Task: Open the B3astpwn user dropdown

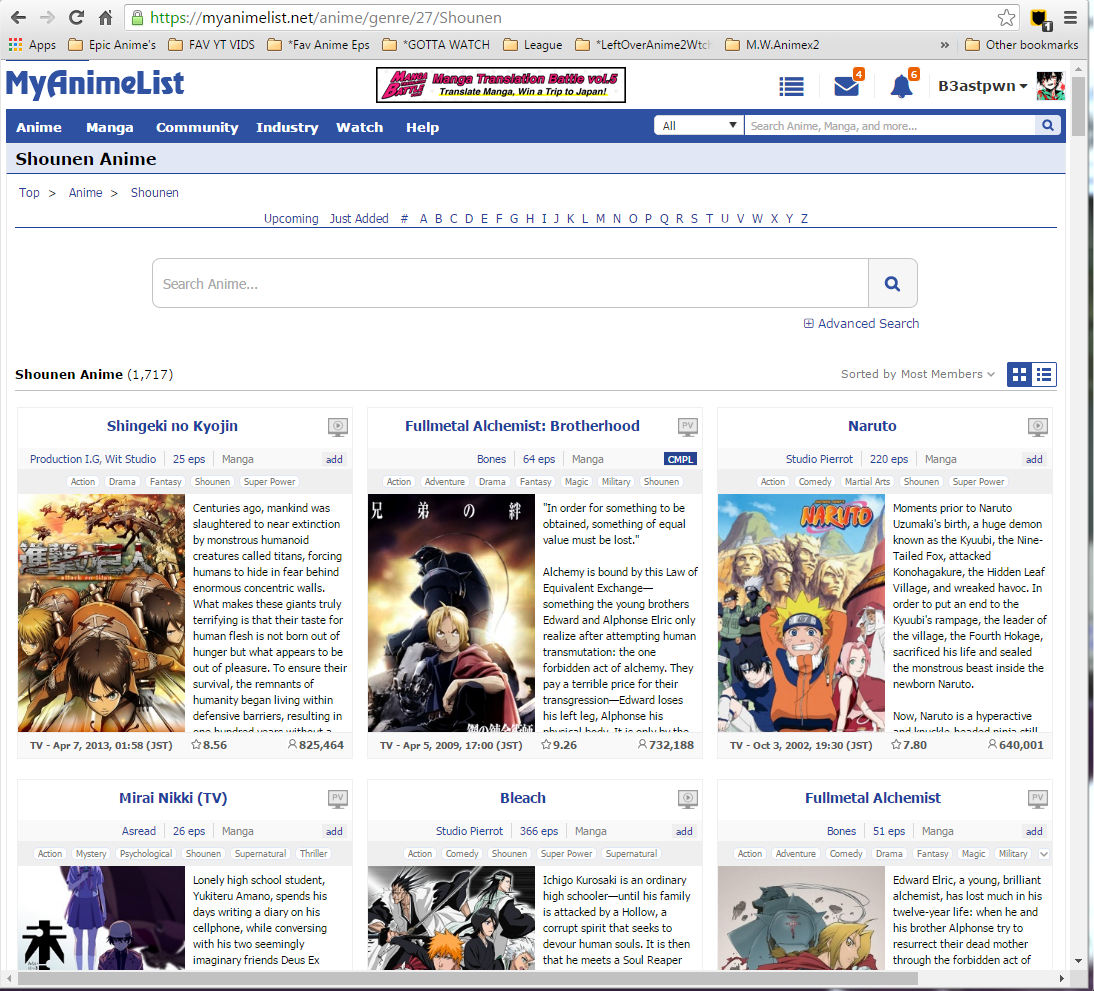Action: coord(982,86)
